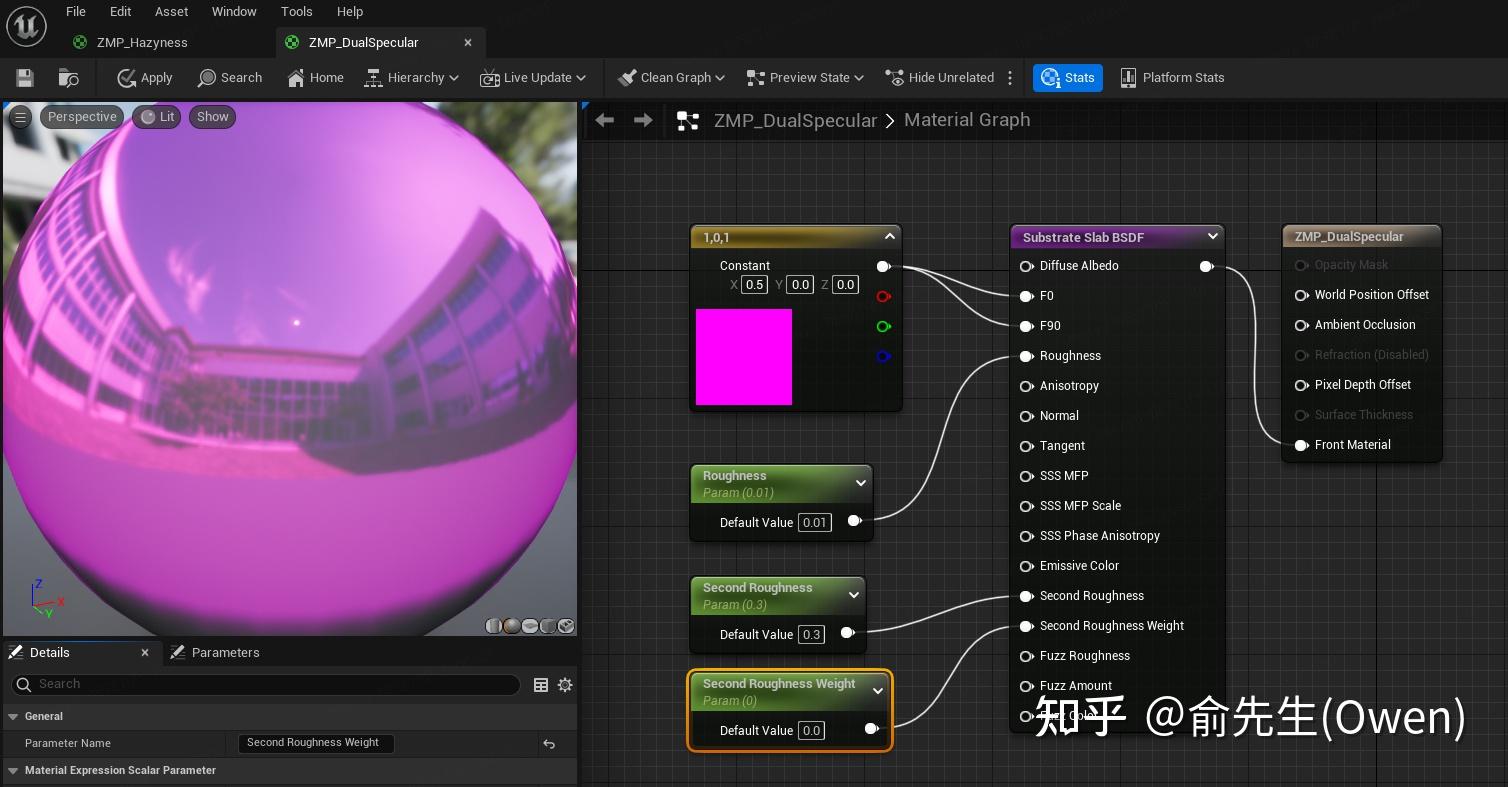Viewport: 1508px width, 787px height.
Task: Open the Window menu
Action: [x=234, y=11]
